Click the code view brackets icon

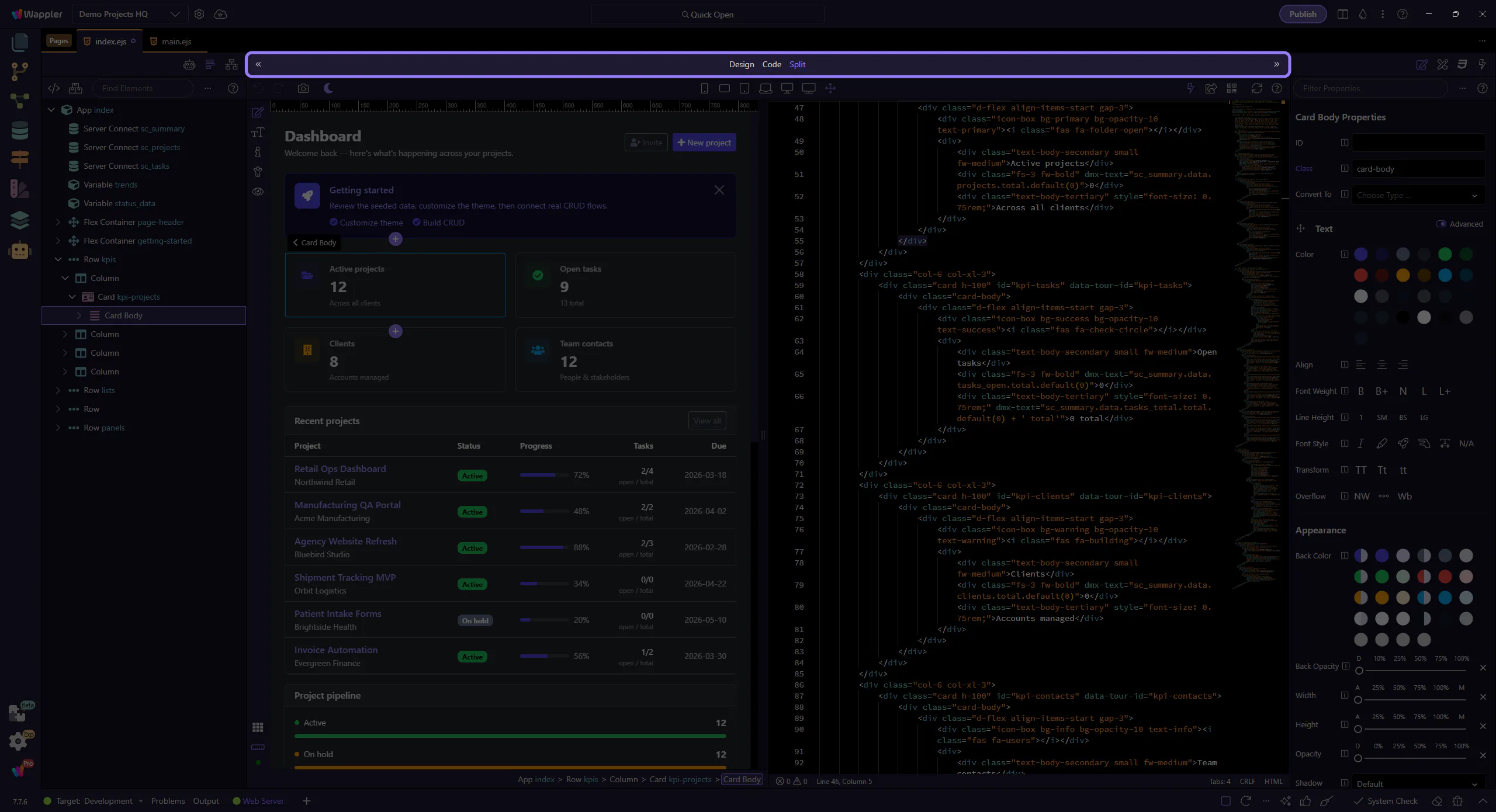[54, 88]
